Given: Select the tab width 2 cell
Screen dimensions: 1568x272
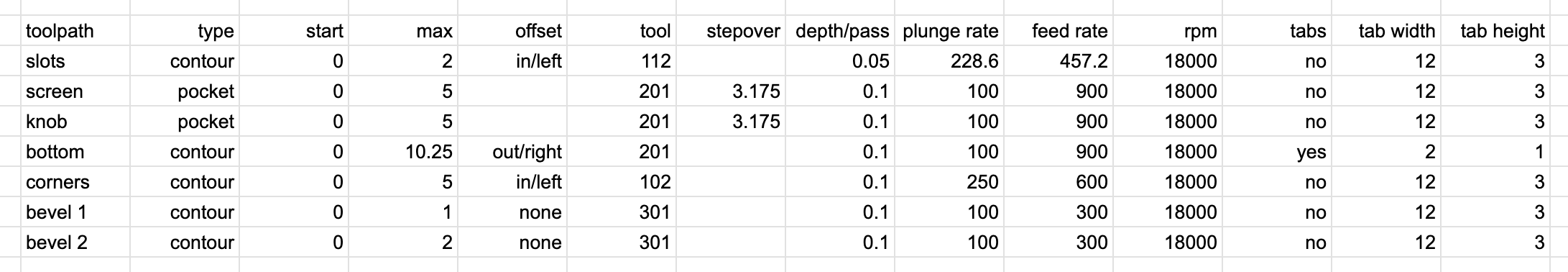Looking at the screenshot, I should (x=1386, y=152).
